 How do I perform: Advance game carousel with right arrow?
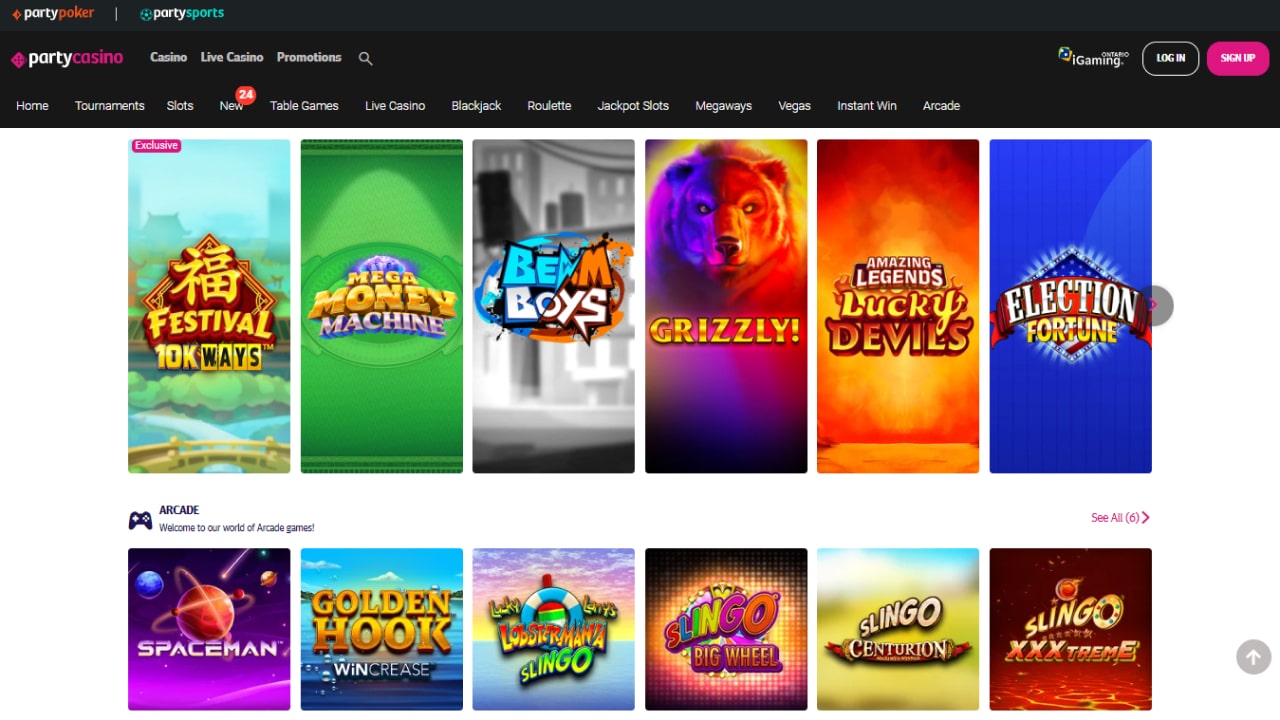[1156, 306]
